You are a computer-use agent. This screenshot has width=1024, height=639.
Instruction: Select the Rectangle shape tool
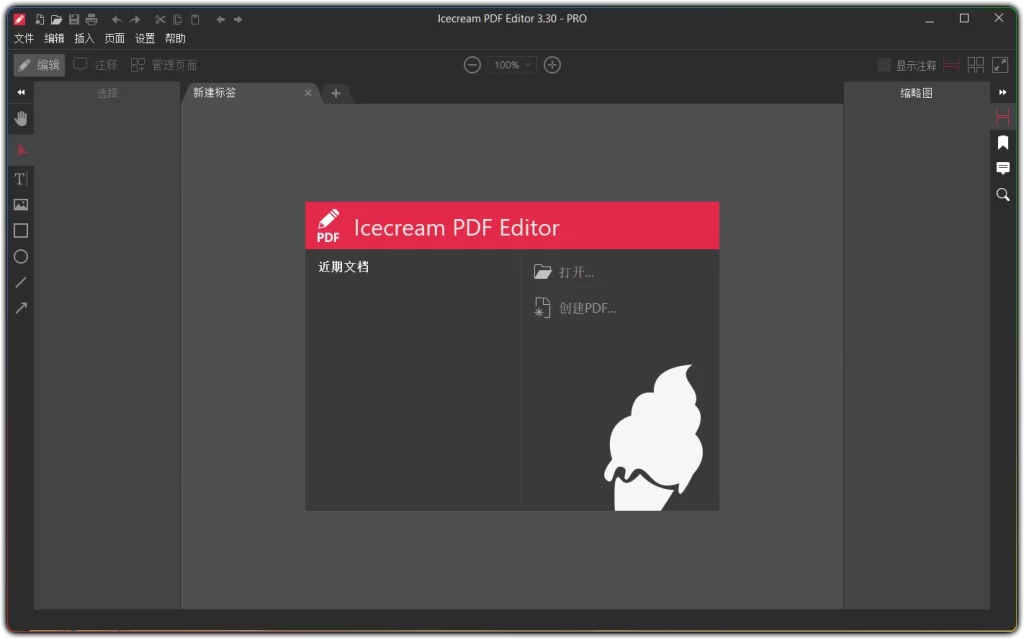[x=20, y=231]
